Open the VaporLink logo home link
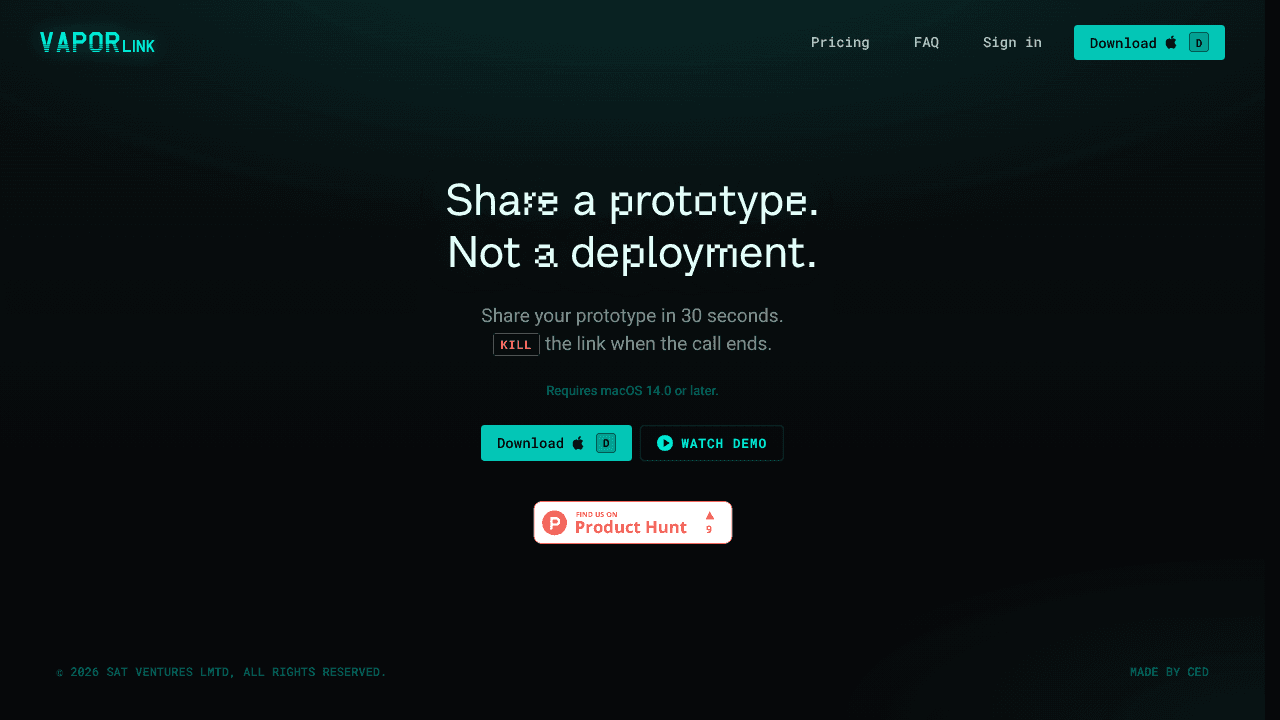Screen dimensions: 1280x720 [97, 43]
